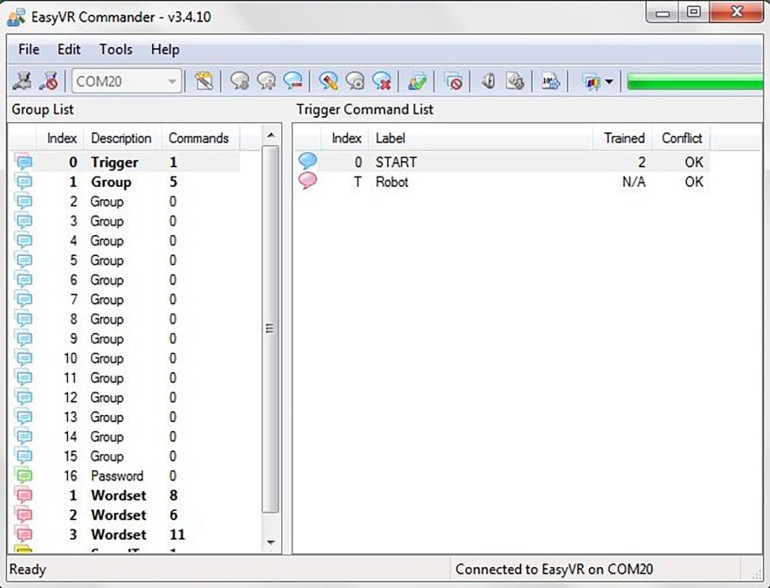Select the START command row

tap(503, 162)
